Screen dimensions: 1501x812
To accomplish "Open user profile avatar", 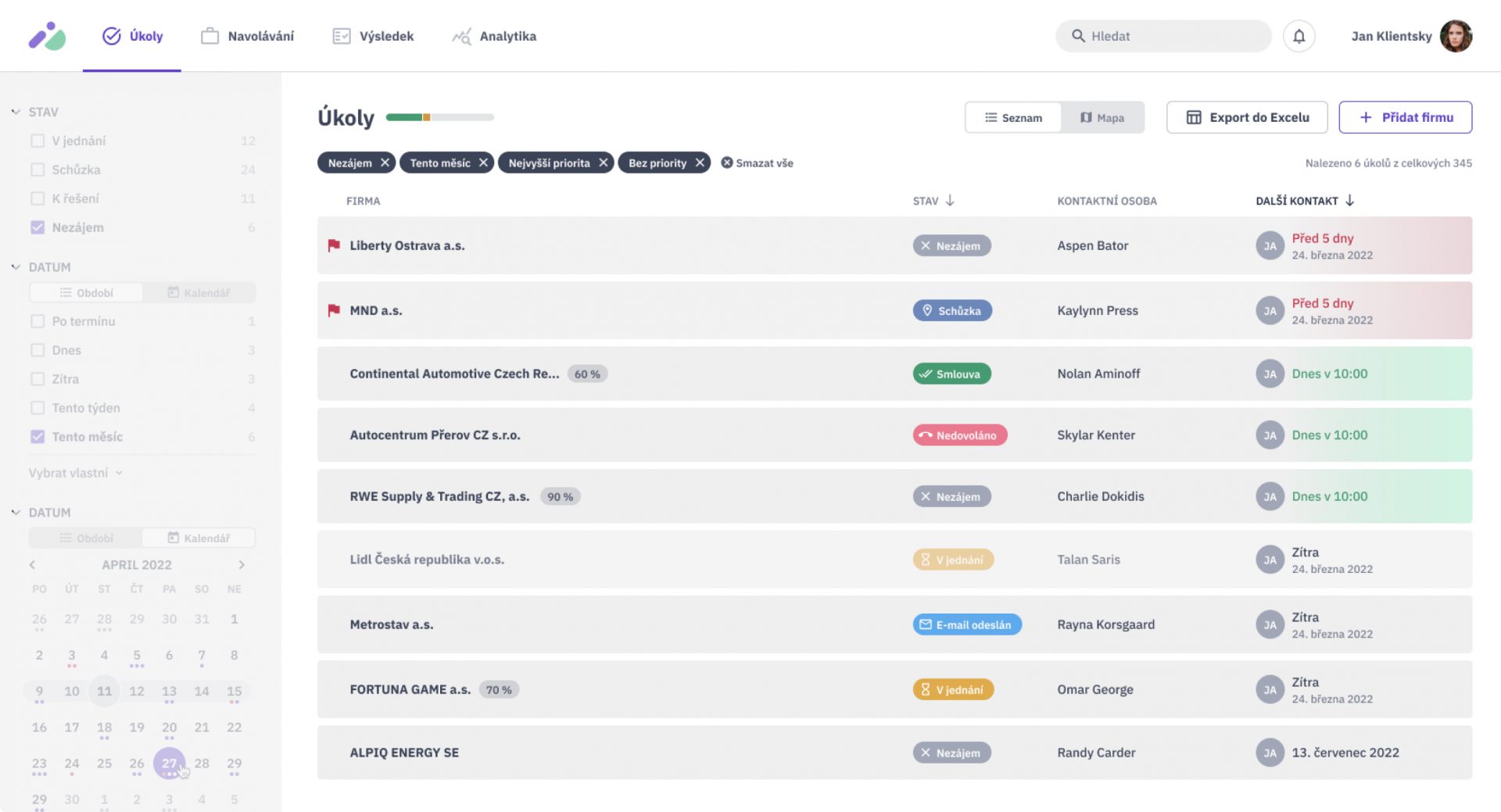I will (1456, 36).
